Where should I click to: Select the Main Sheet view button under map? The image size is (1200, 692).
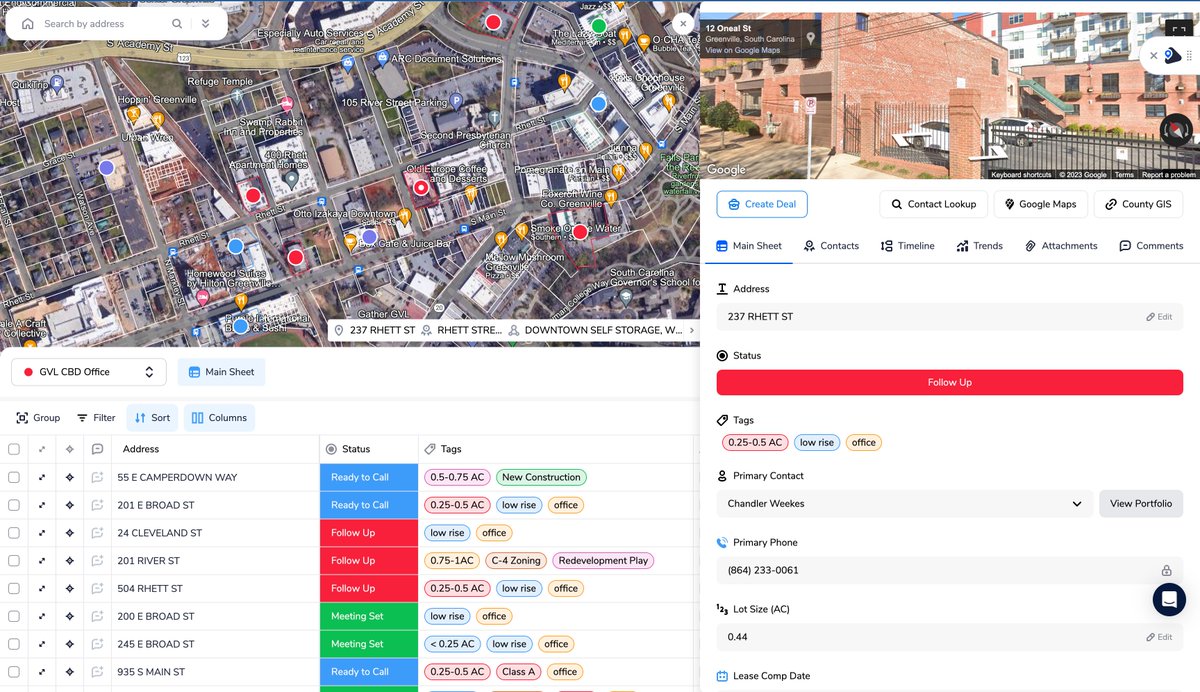coord(221,372)
